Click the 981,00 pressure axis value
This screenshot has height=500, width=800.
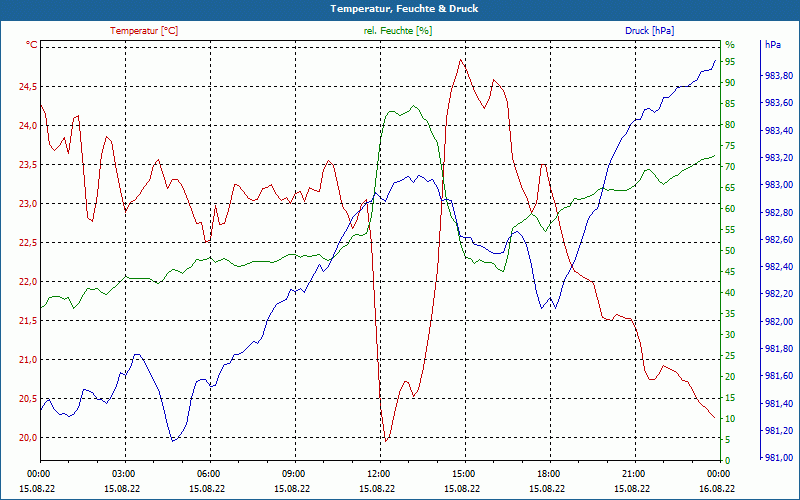pos(779,458)
